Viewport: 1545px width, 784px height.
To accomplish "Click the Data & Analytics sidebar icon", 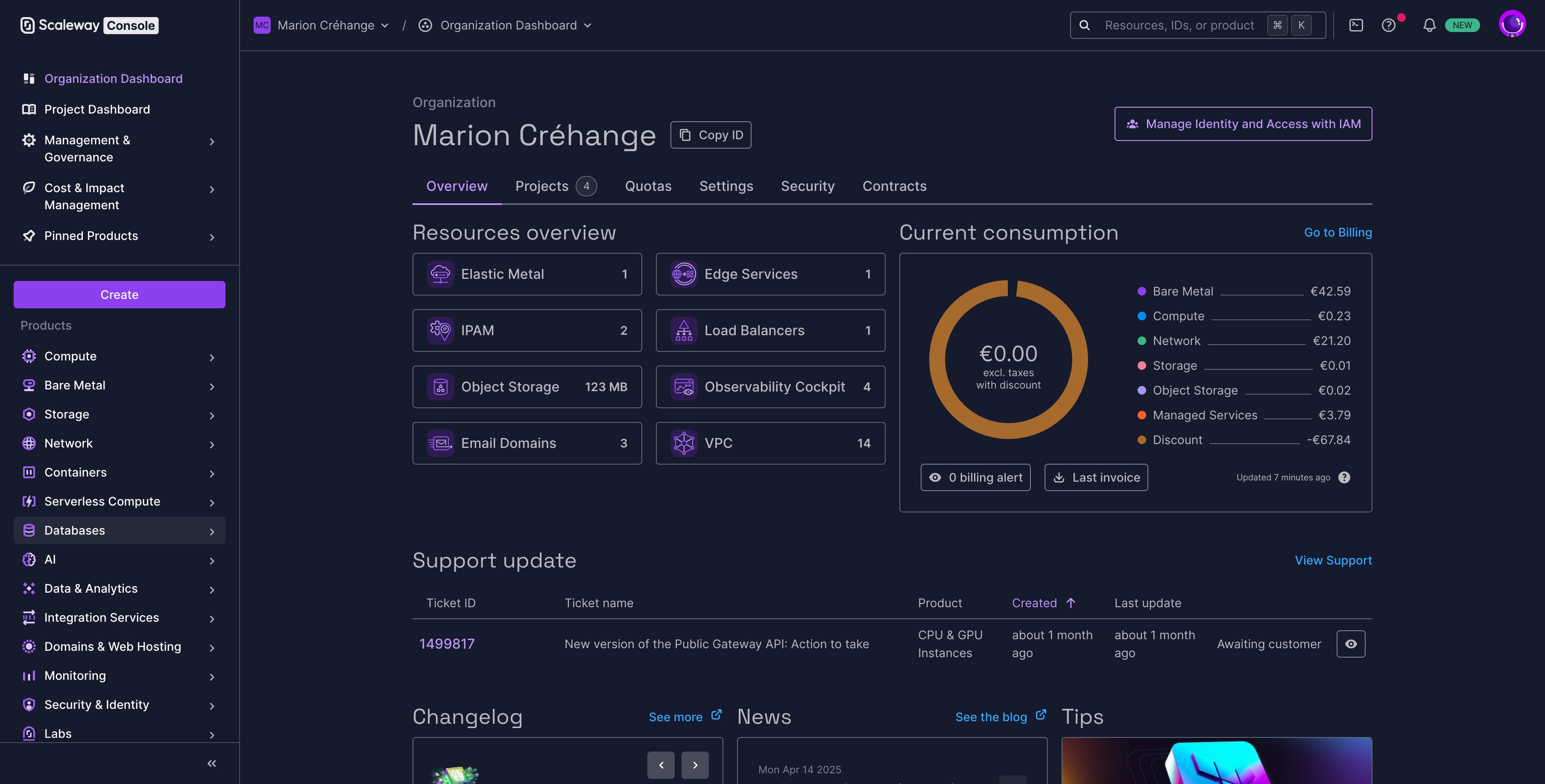I will [29, 588].
